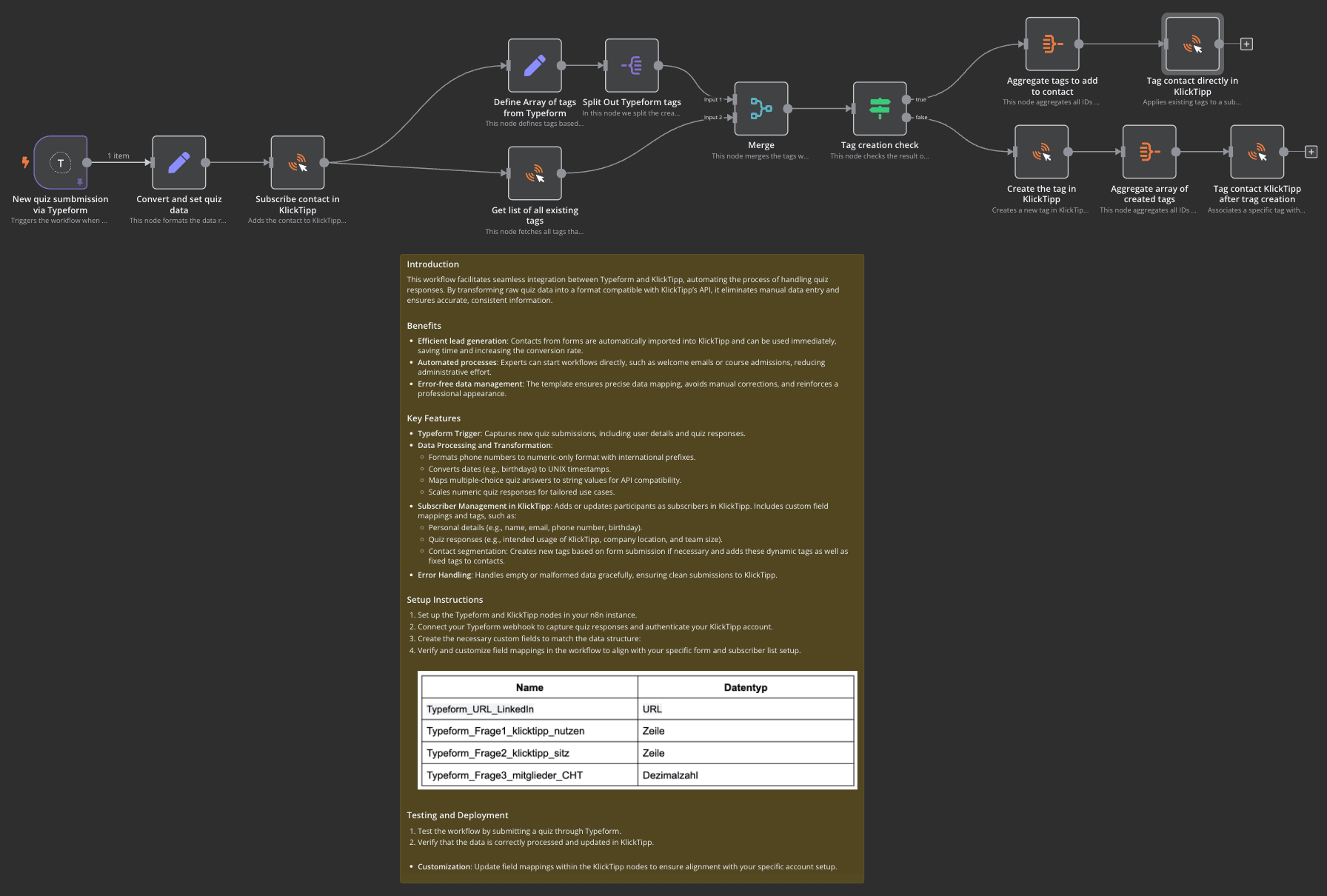Click the '1 item' connection label
The height and width of the screenshot is (896, 1327).
(x=118, y=156)
